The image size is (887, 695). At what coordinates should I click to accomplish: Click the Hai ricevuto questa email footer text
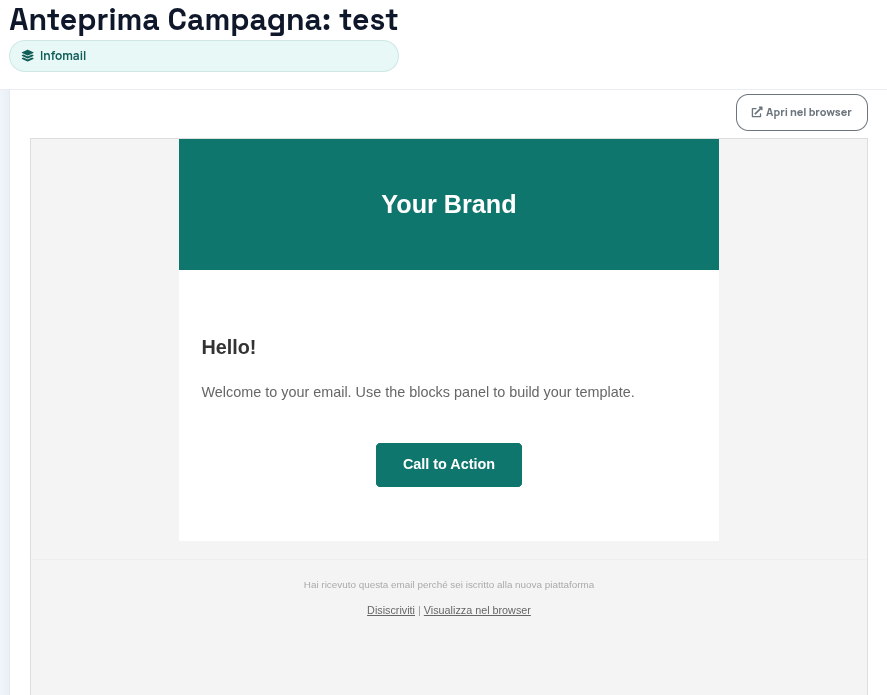coord(448,584)
